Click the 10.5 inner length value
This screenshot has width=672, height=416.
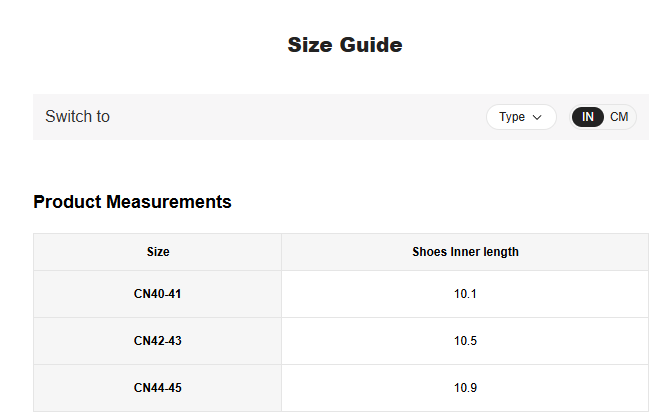tap(465, 341)
